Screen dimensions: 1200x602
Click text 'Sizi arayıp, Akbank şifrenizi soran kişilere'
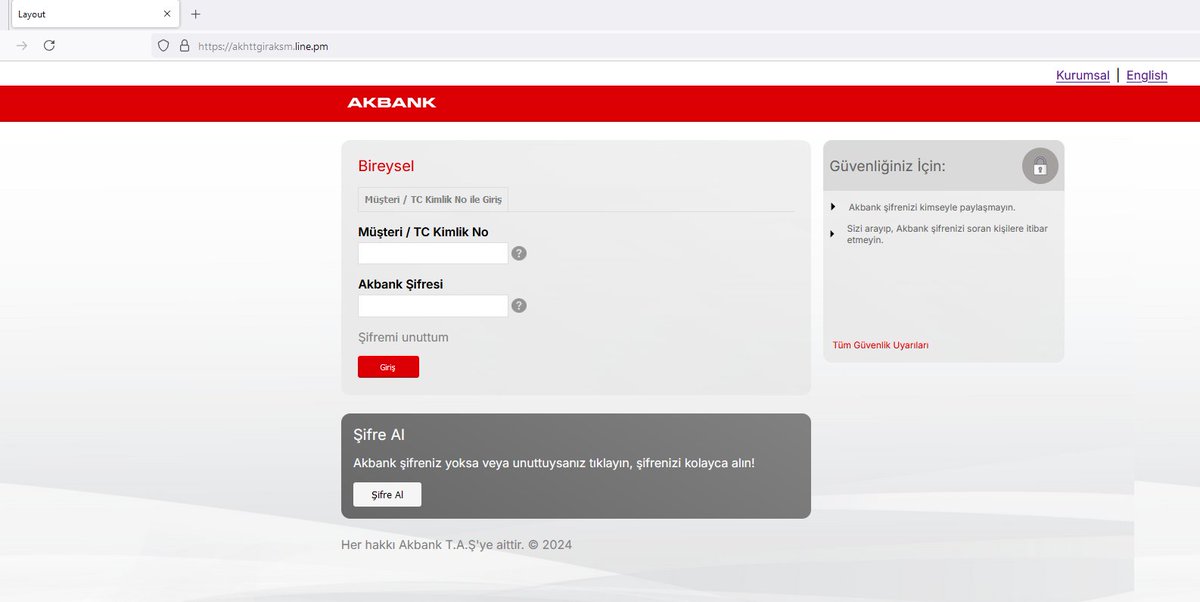[x=936, y=229]
